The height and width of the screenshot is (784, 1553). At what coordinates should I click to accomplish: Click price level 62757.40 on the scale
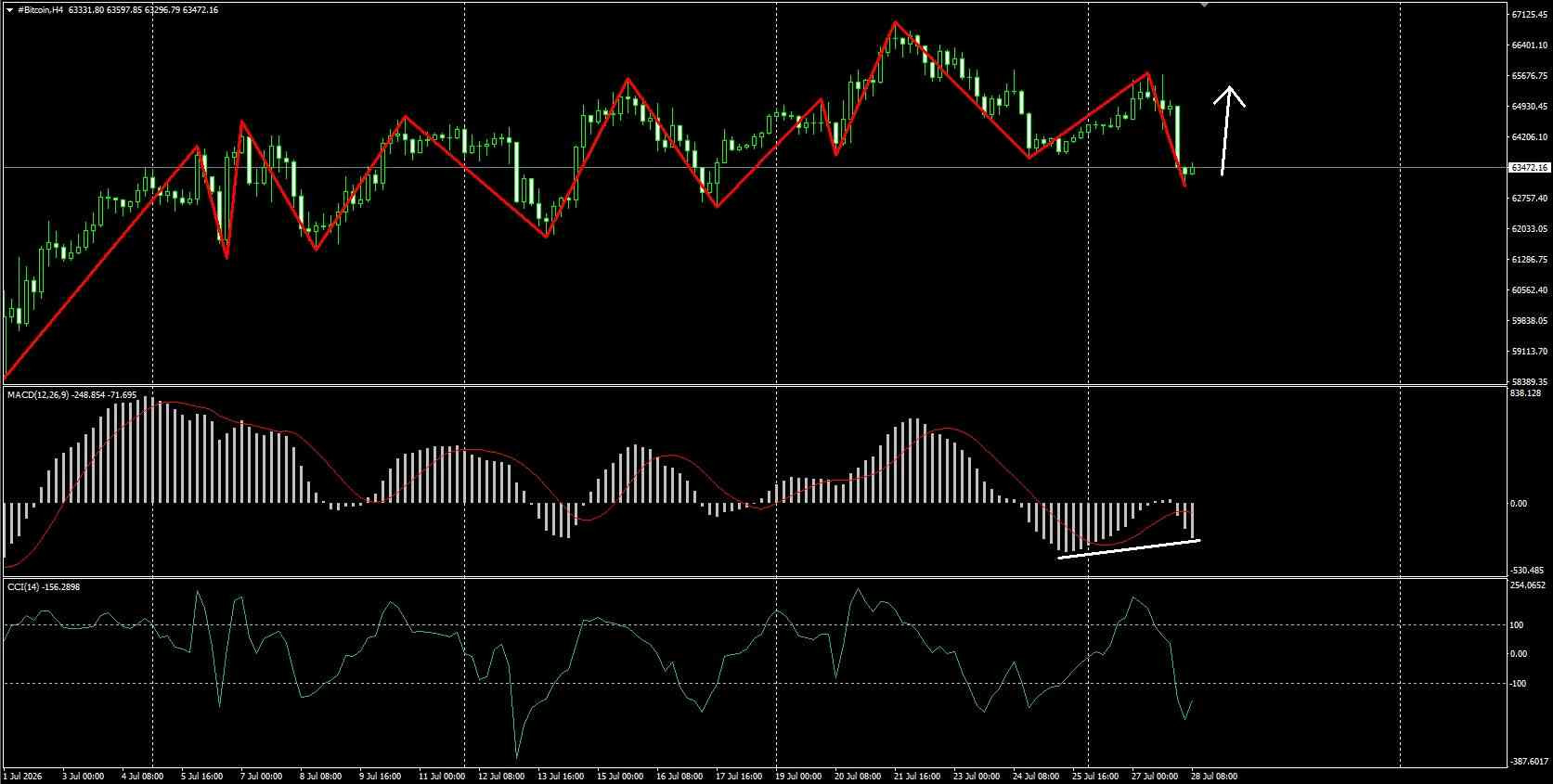point(1530,199)
